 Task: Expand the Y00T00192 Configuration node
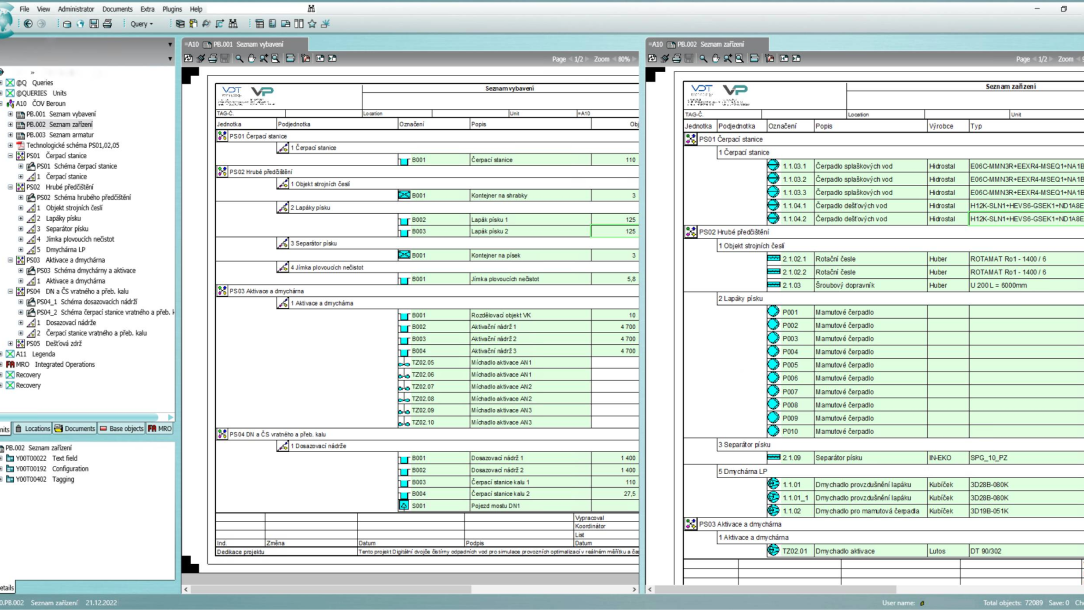click(3, 469)
